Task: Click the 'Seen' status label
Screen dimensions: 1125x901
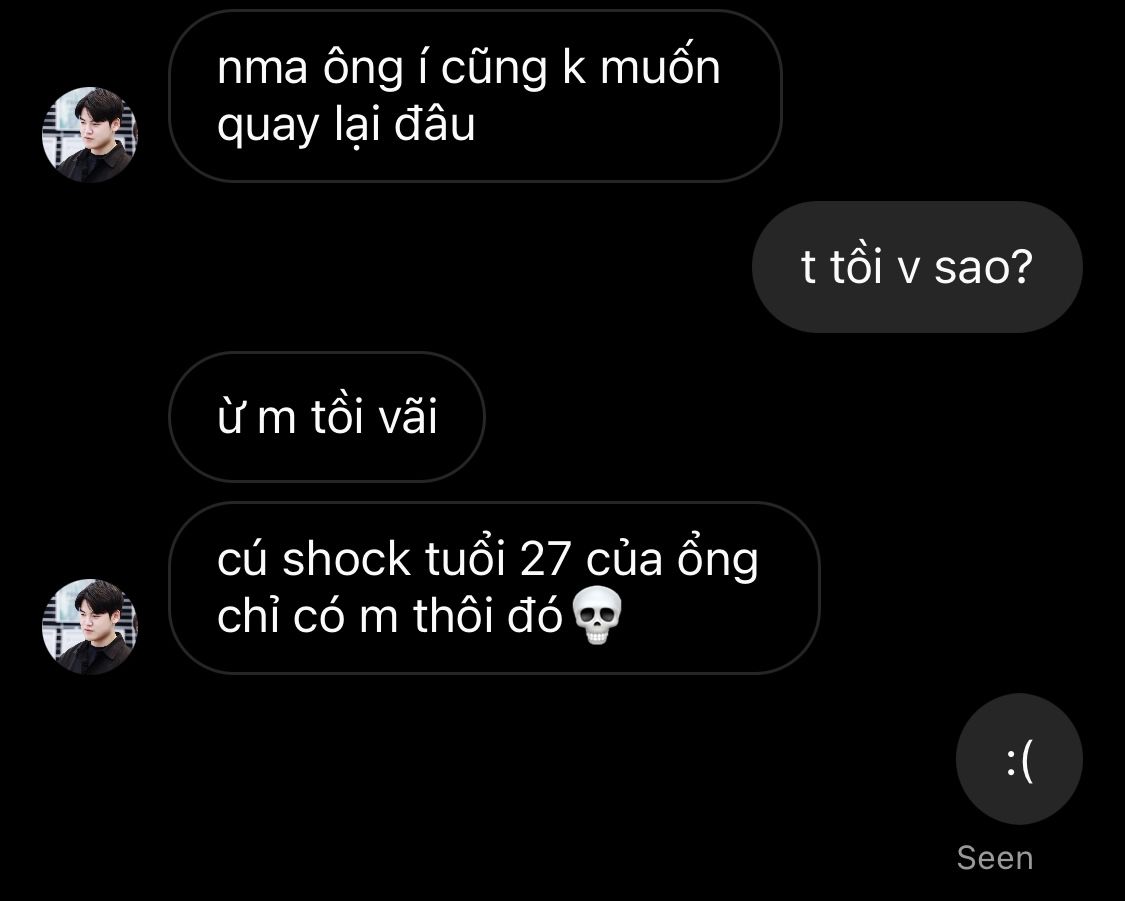Action: point(995,858)
